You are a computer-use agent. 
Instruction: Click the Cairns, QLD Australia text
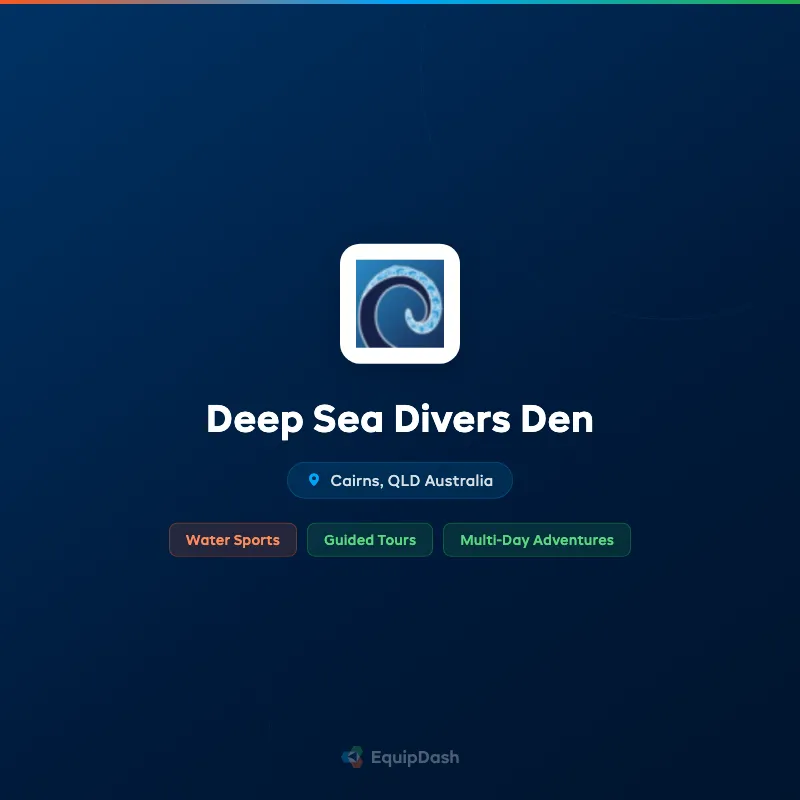pyautogui.click(x=410, y=480)
